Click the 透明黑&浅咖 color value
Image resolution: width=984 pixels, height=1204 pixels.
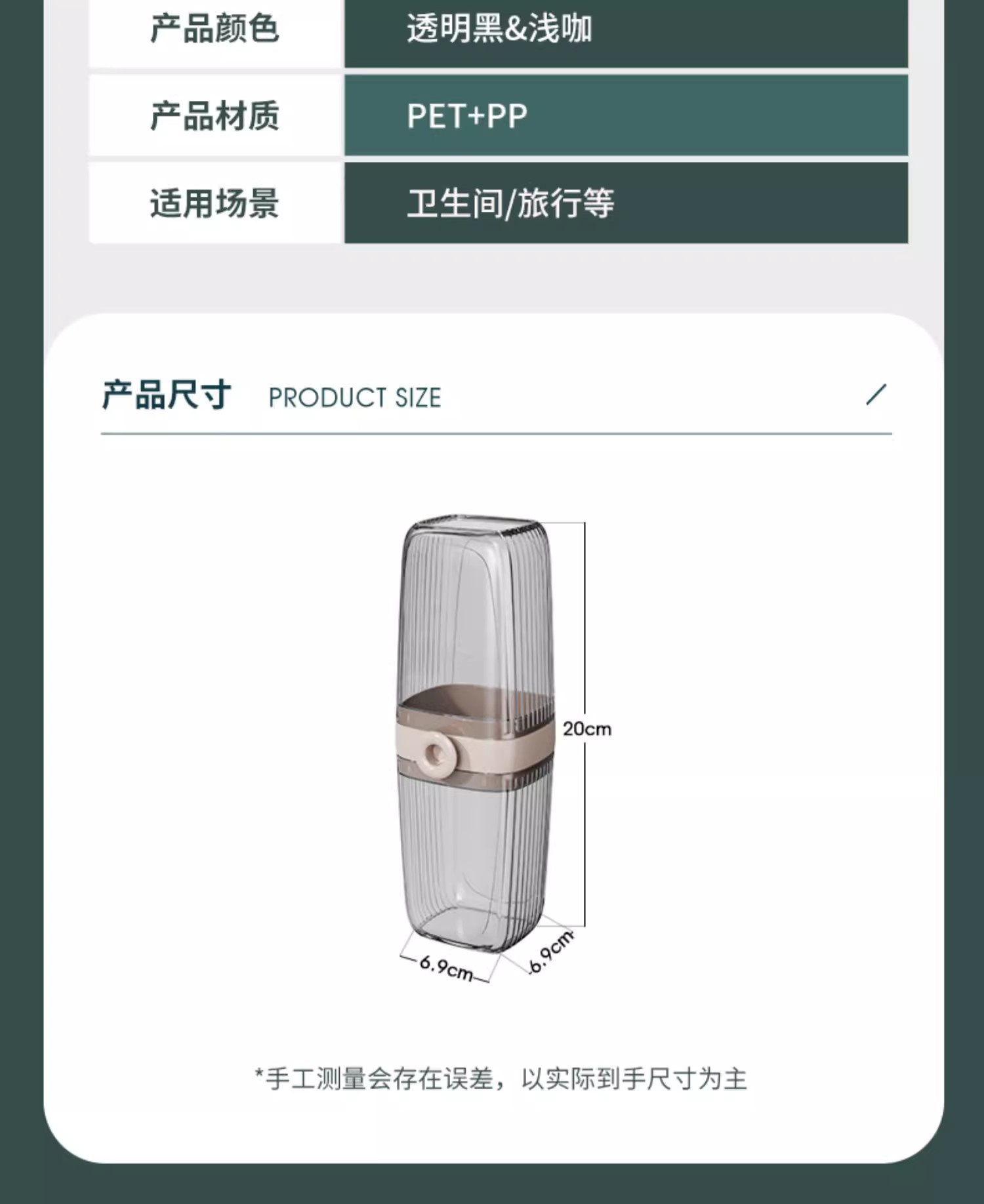(499, 29)
